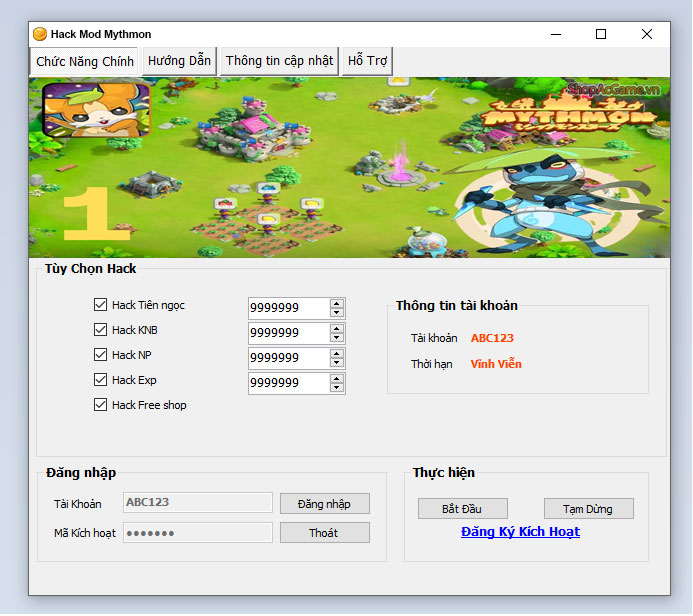Decrease the Hack NP value with down arrow
The height and width of the screenshot is (616, 693).
pyautogui.click(x=337, y=363)
